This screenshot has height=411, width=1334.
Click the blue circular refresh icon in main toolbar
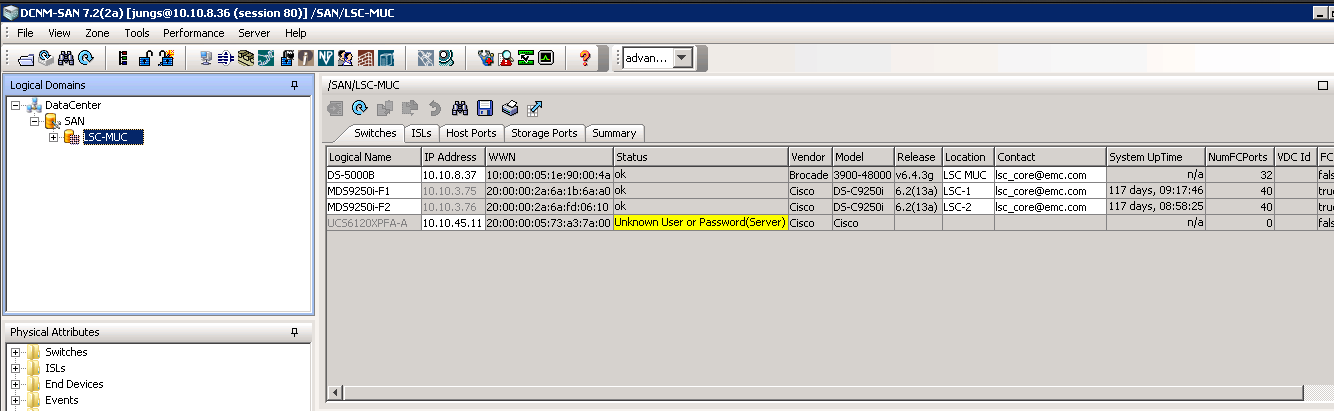pyautogui.click(x=87, y=58)
